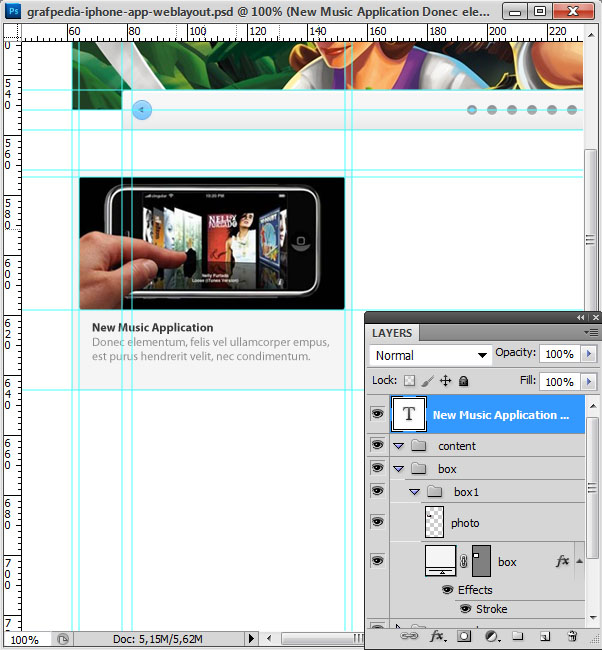The image size is (602, 650).
Task: Hide the photo layer
Action: pos(377,521)
